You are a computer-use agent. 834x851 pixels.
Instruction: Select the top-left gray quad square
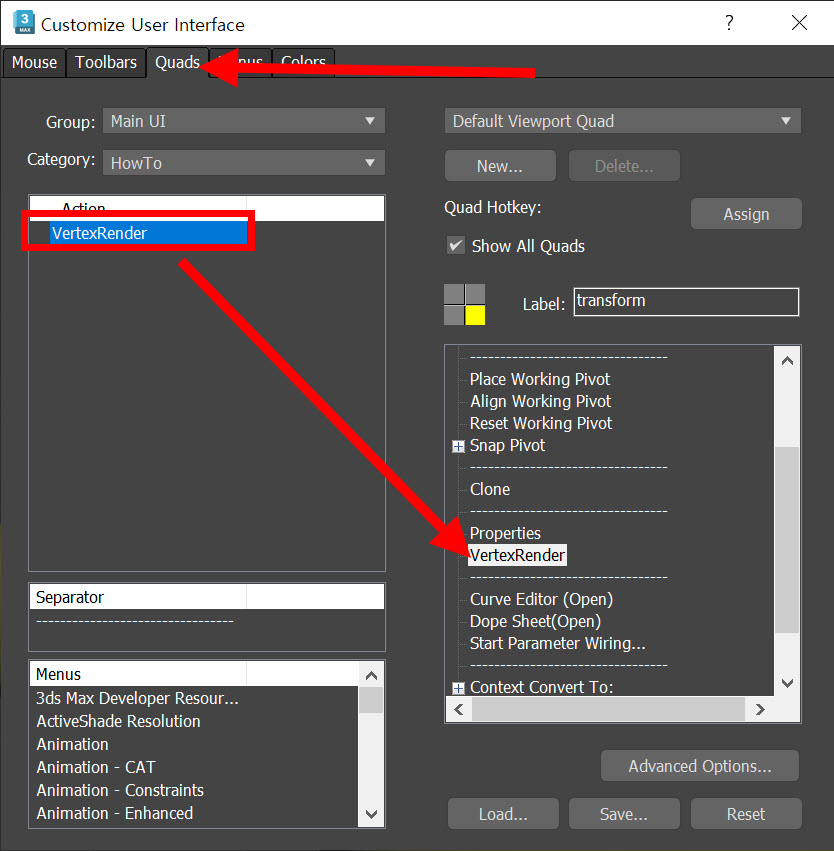[x=454, y=294]
